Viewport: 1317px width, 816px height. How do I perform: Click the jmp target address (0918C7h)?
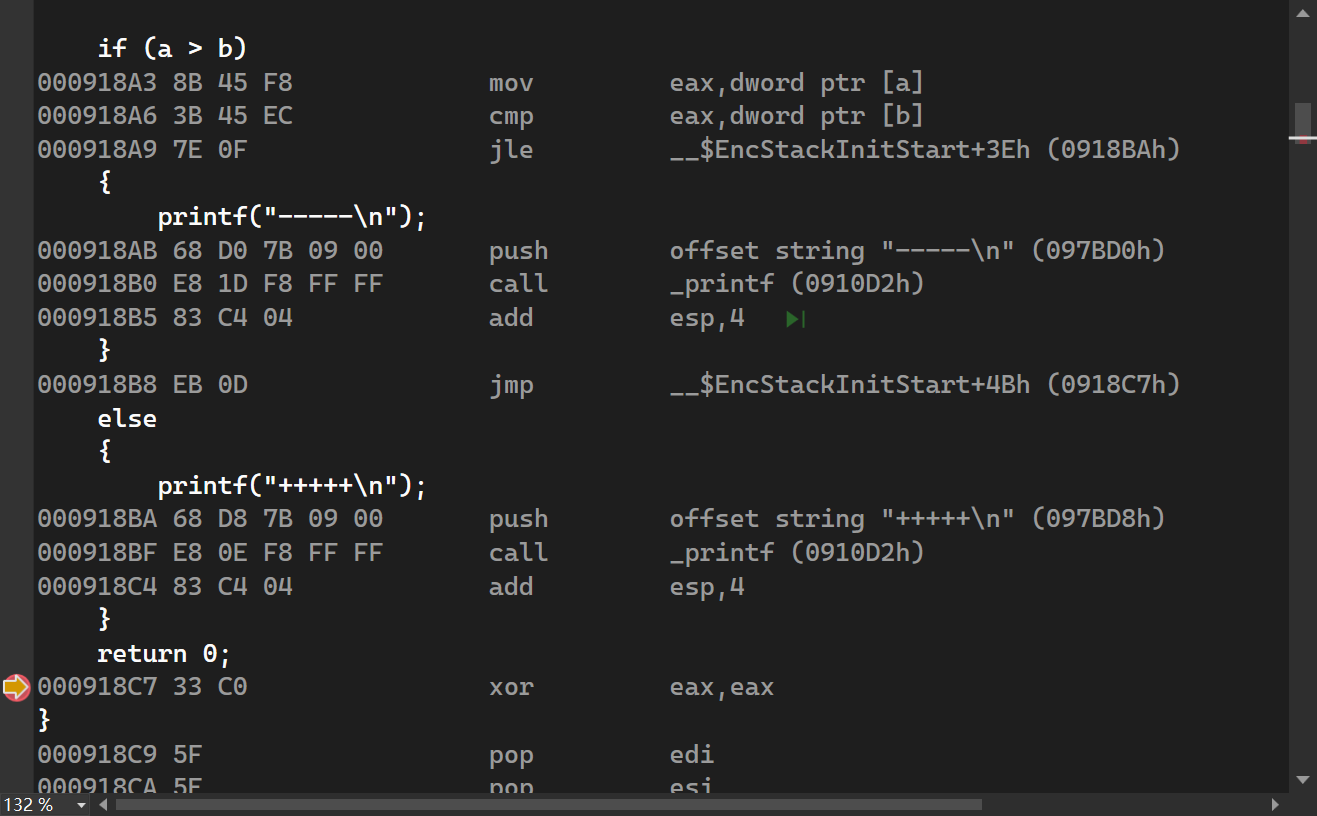1113,385
